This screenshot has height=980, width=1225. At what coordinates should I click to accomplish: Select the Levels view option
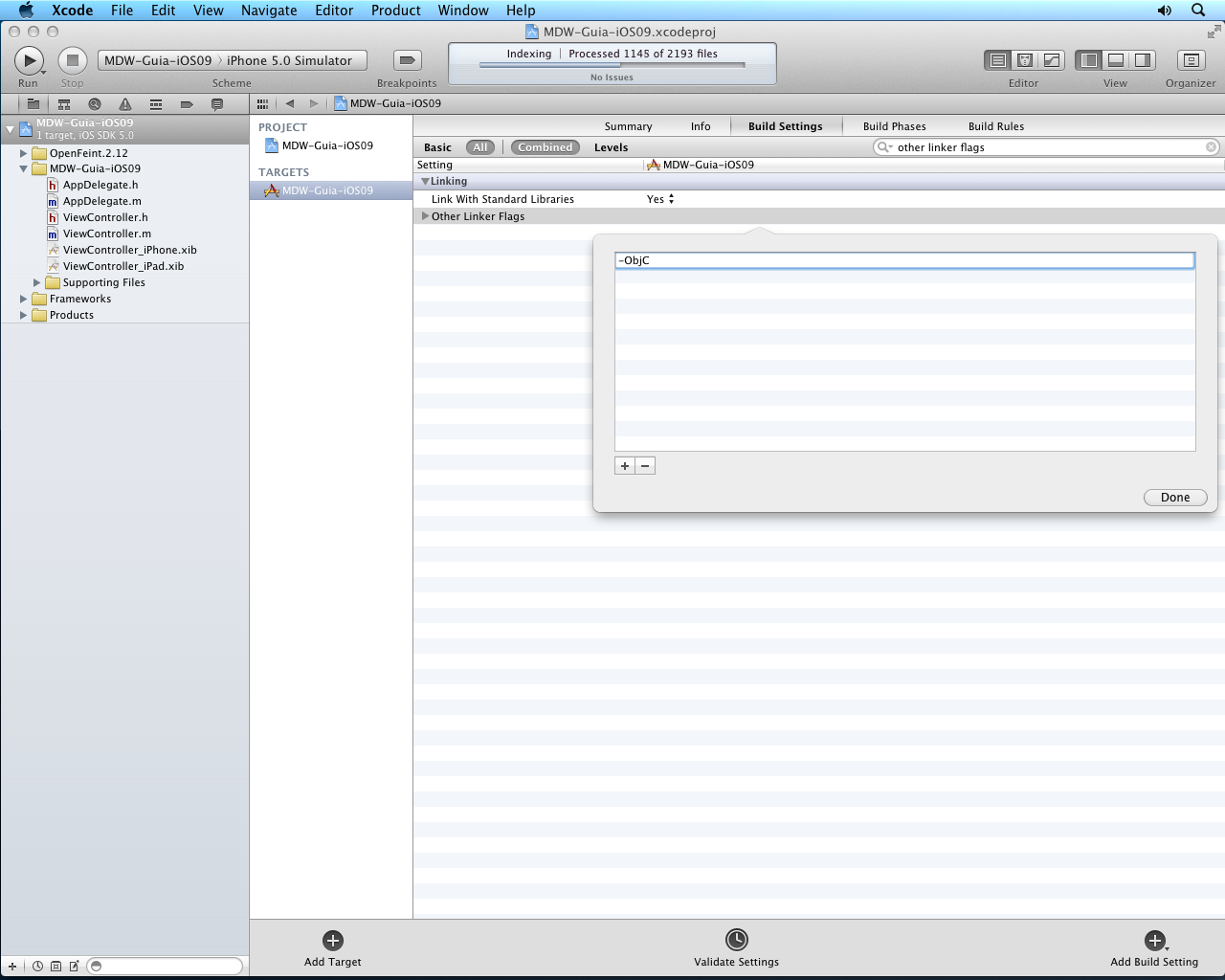611,147
